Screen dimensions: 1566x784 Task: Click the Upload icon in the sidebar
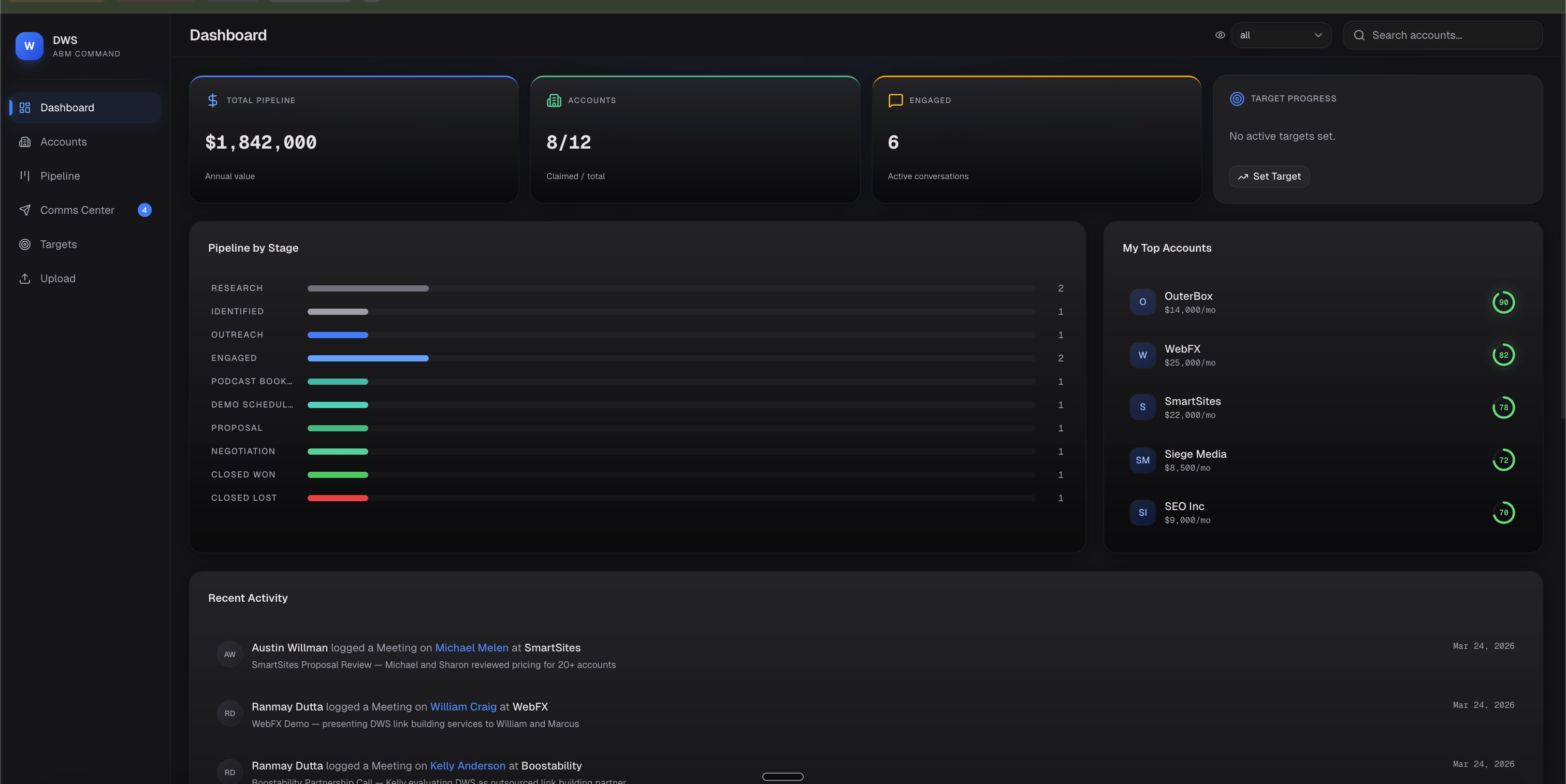(25, 279)
